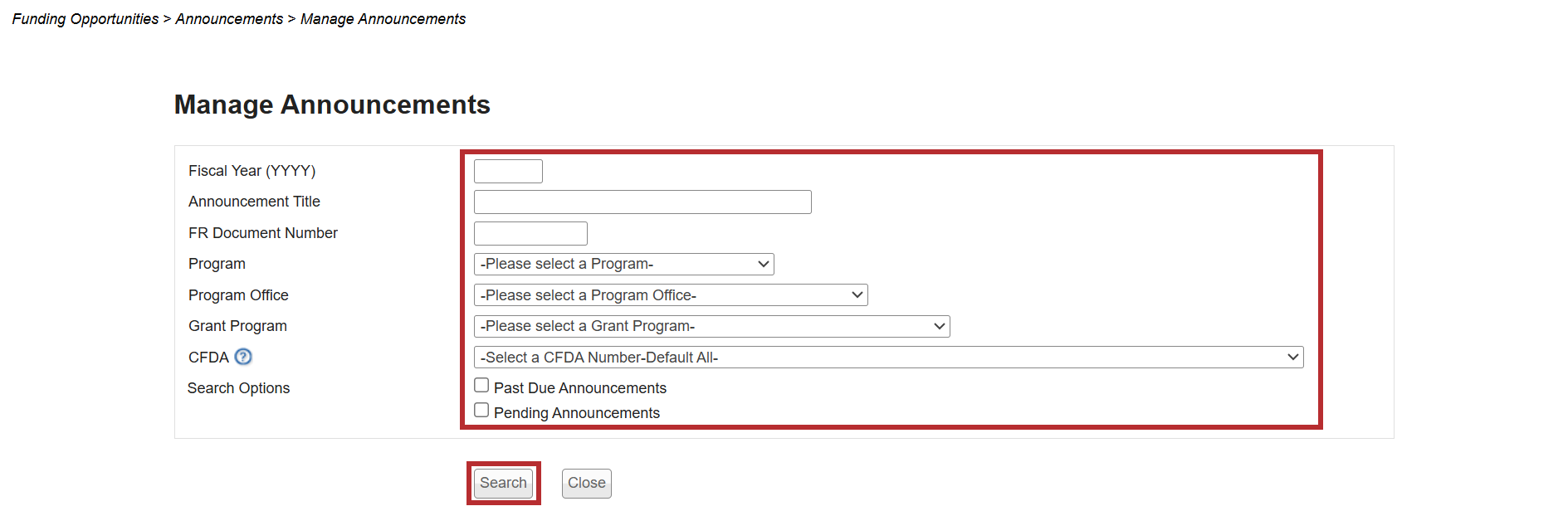Screen dimensions: 1568x511
Task: Click the Close button
Action: click(x=586, y=483)
